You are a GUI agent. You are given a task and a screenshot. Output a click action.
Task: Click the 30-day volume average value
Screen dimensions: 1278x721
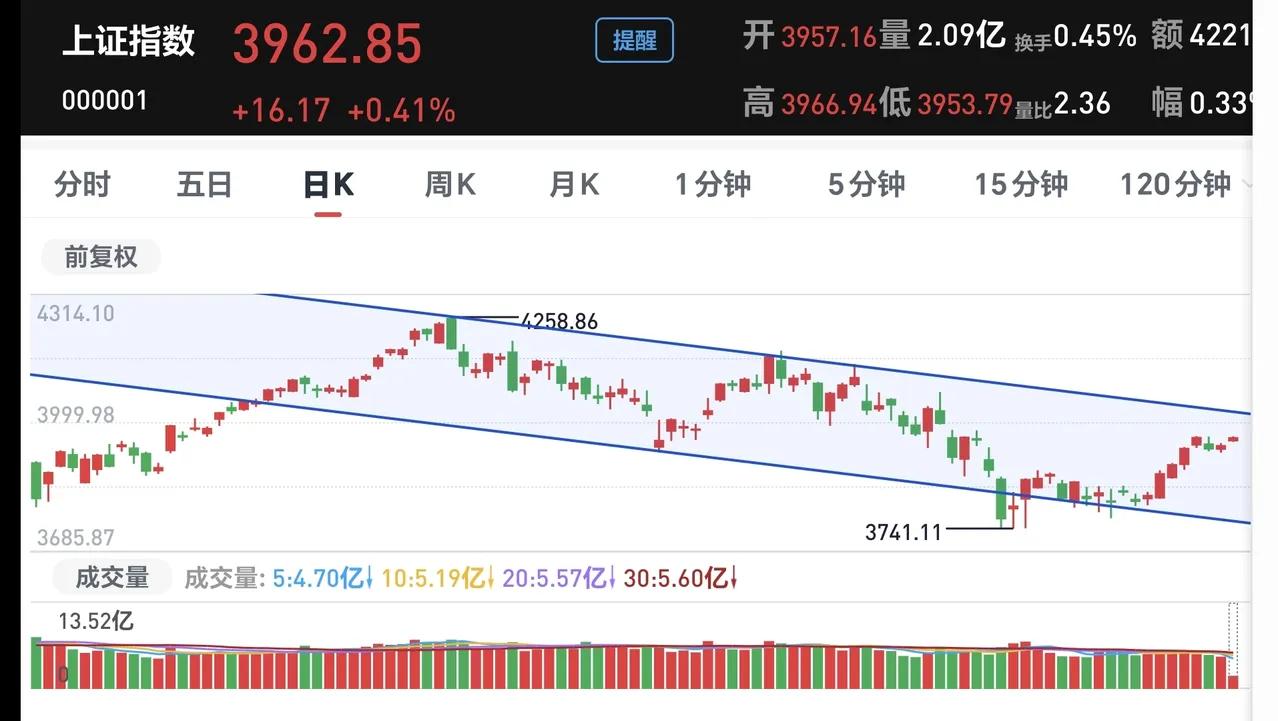[x=681, y=578]
